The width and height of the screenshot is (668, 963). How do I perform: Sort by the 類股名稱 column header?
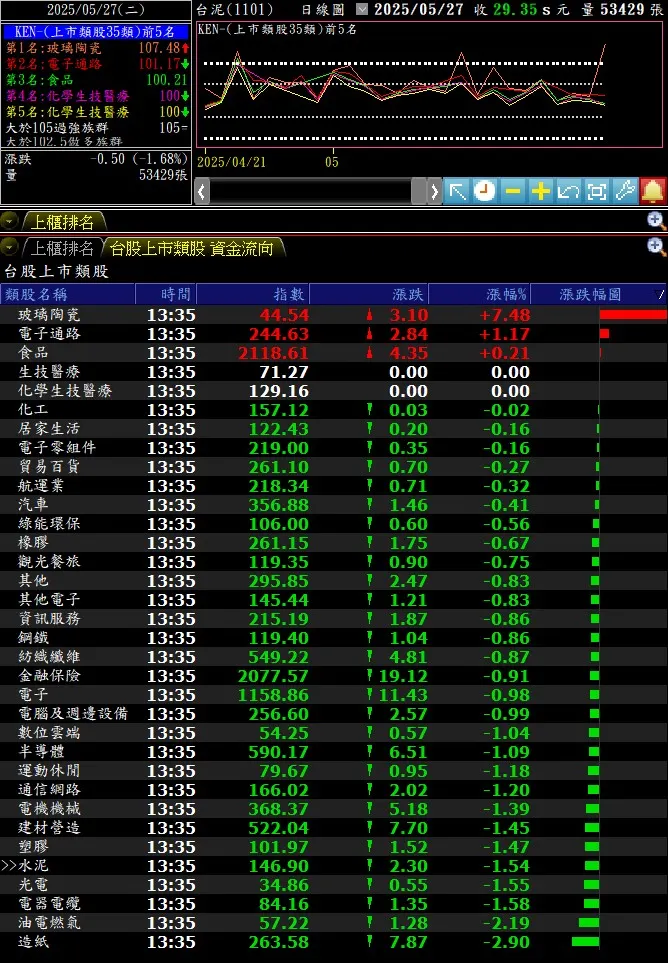(68, 294)
